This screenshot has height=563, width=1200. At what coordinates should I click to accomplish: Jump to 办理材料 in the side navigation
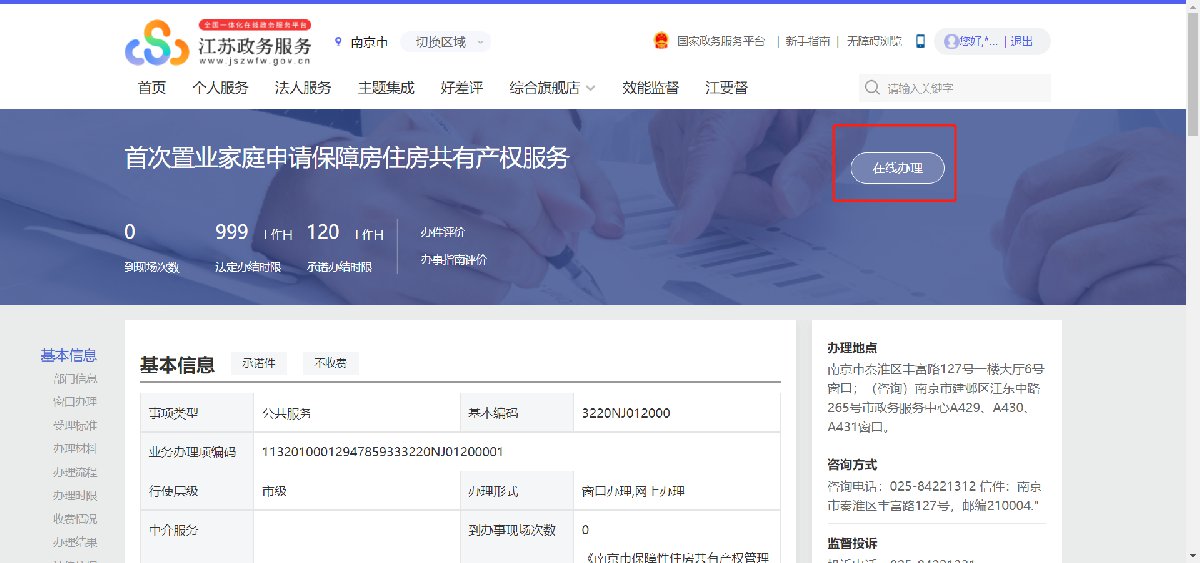pos(75,448)
